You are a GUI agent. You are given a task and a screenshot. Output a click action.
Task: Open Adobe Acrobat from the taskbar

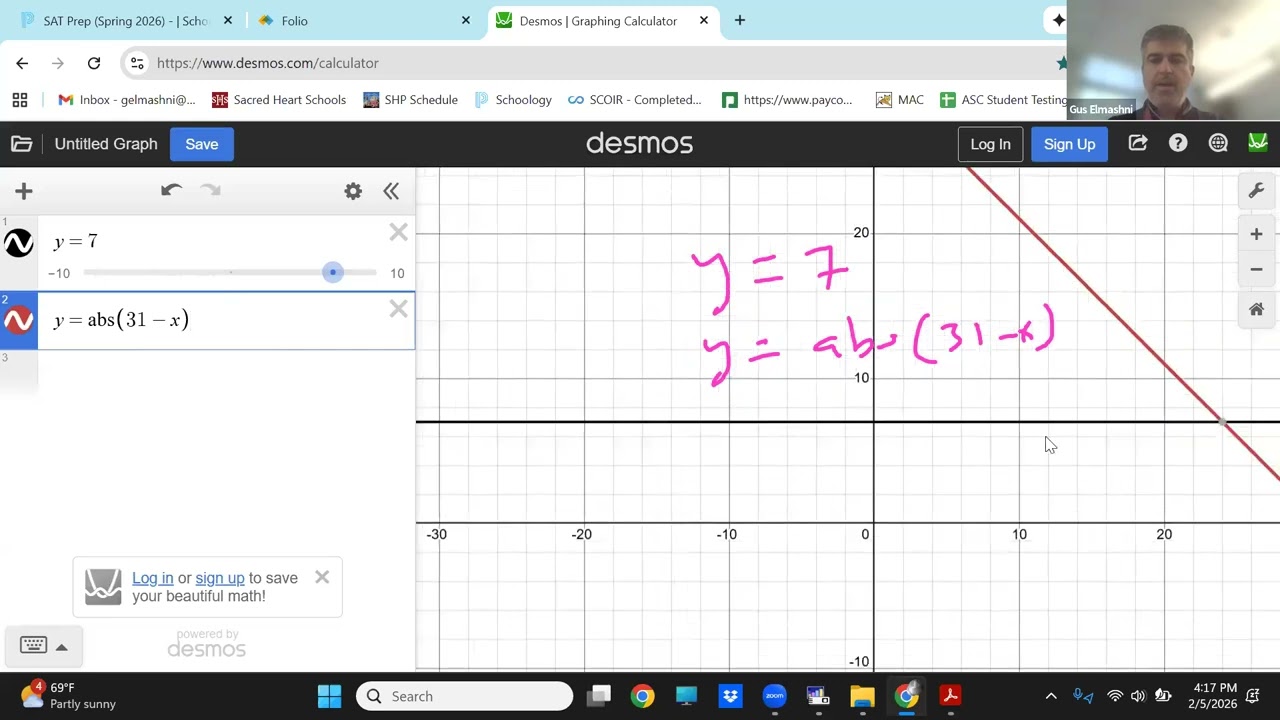coord(950,696)
